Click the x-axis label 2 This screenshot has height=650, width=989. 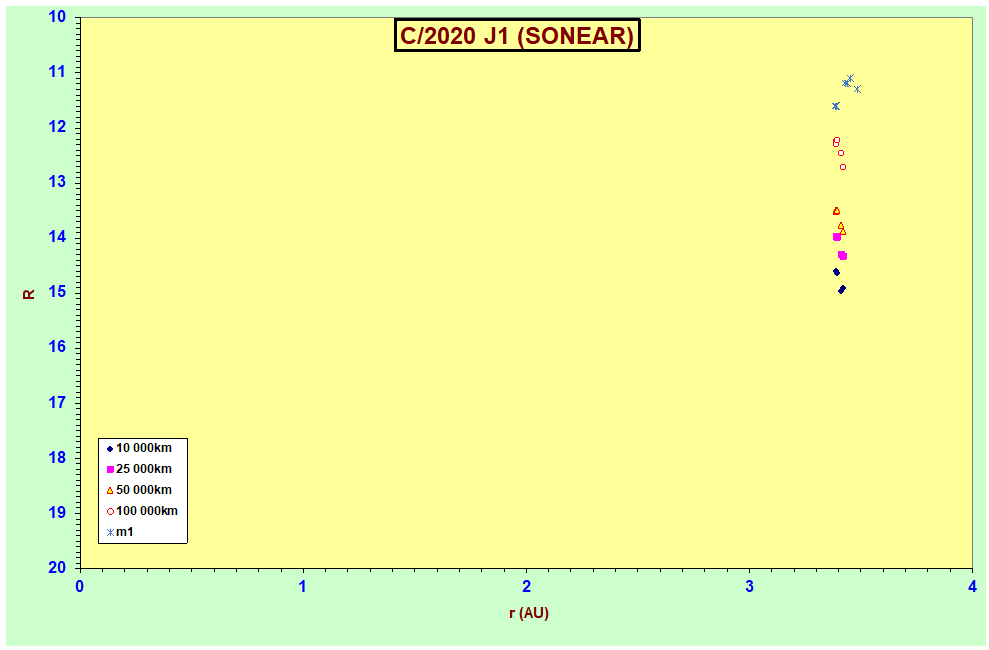click(x=527, y=586)
